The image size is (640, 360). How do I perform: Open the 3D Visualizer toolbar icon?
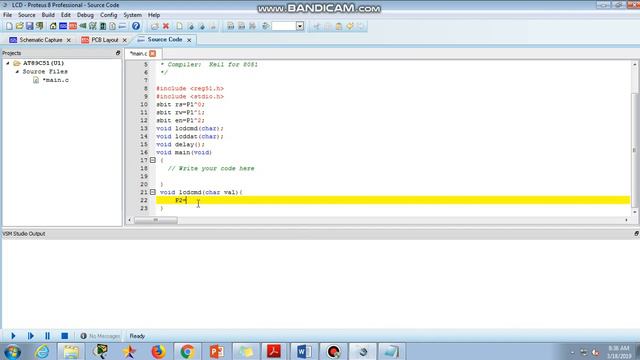83,26
